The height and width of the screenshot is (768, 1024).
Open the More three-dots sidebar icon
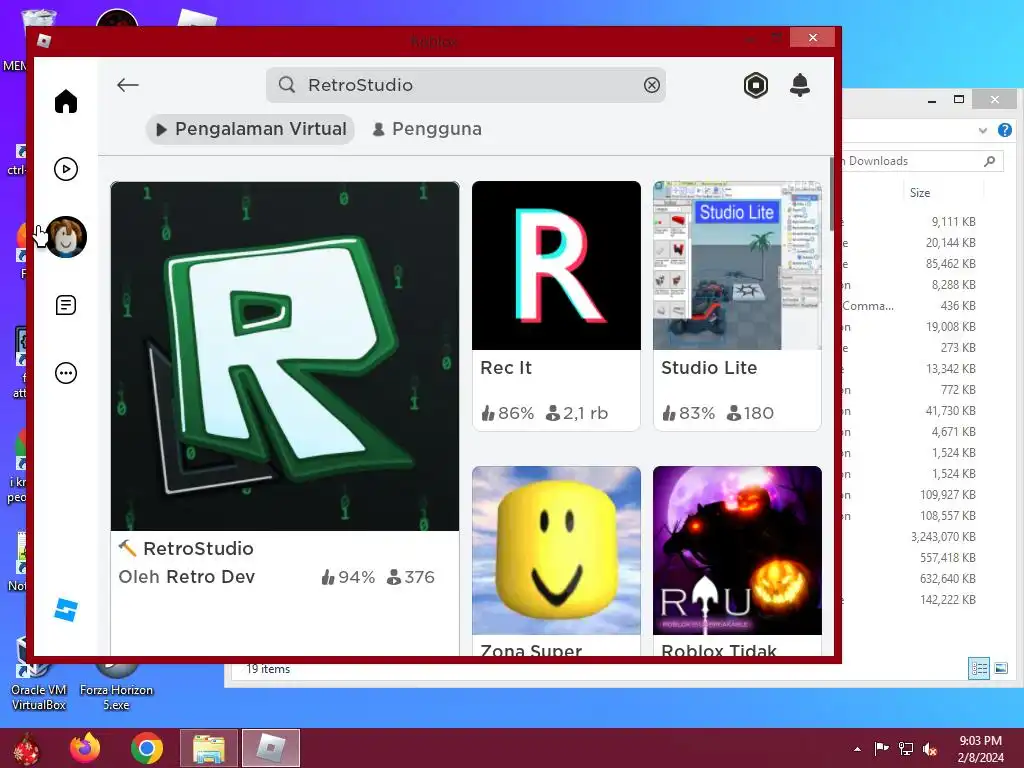tap(66, 373)
